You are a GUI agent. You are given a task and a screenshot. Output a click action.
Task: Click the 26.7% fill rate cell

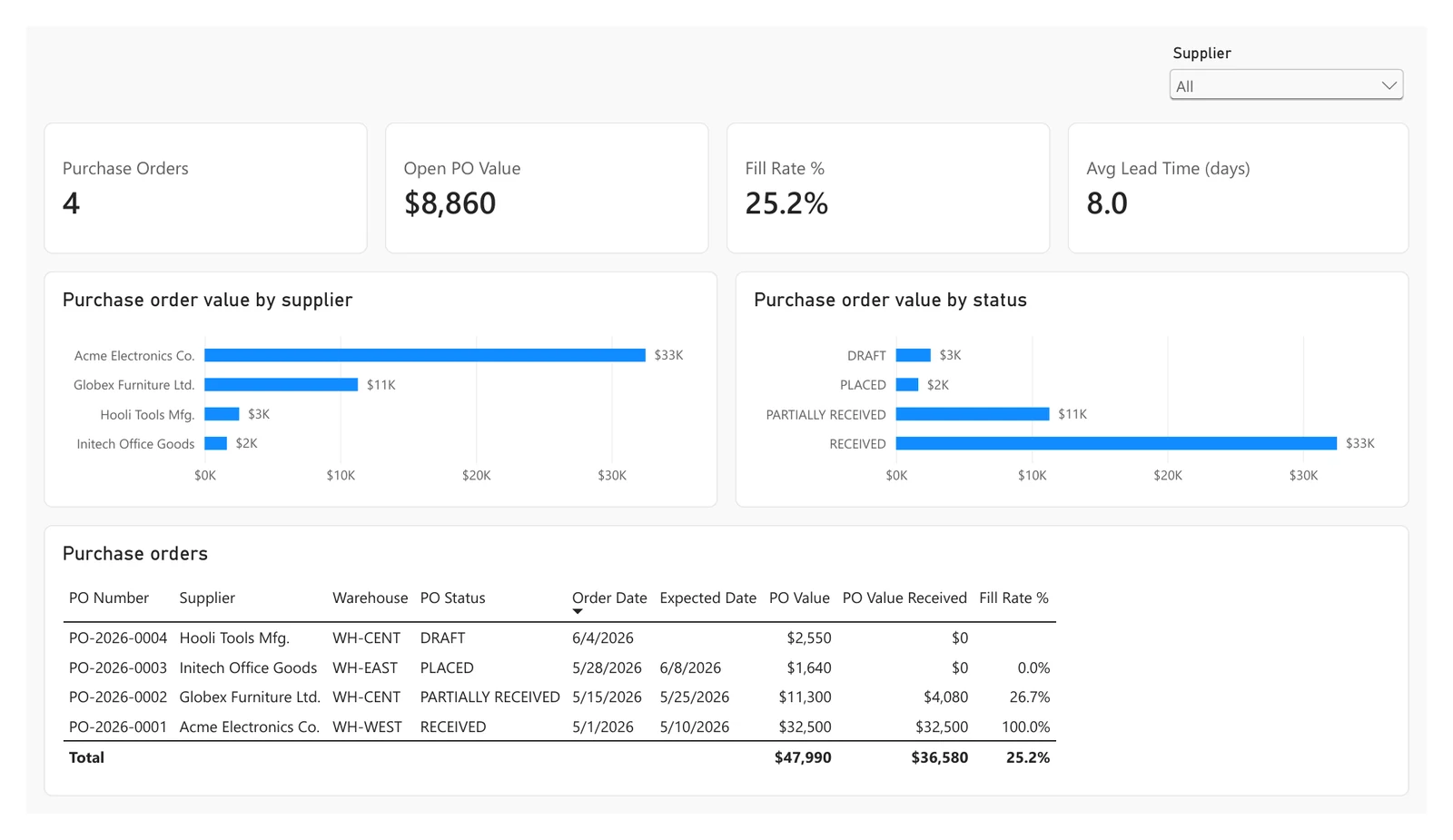[x=1030, y=697]
